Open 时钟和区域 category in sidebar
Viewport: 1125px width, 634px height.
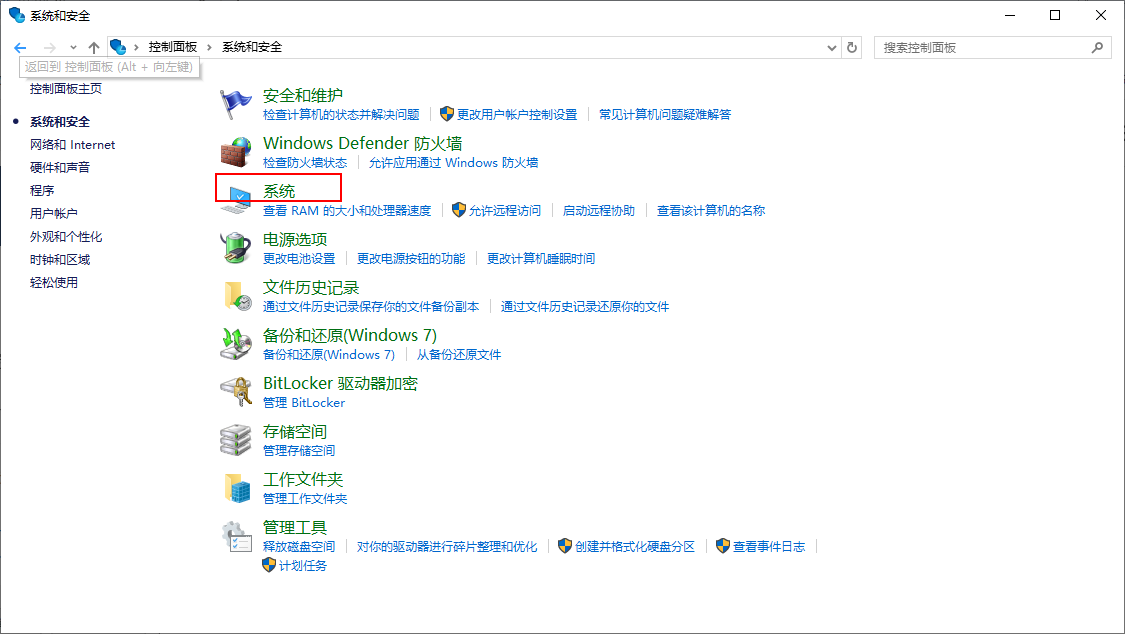coord(60,259)
